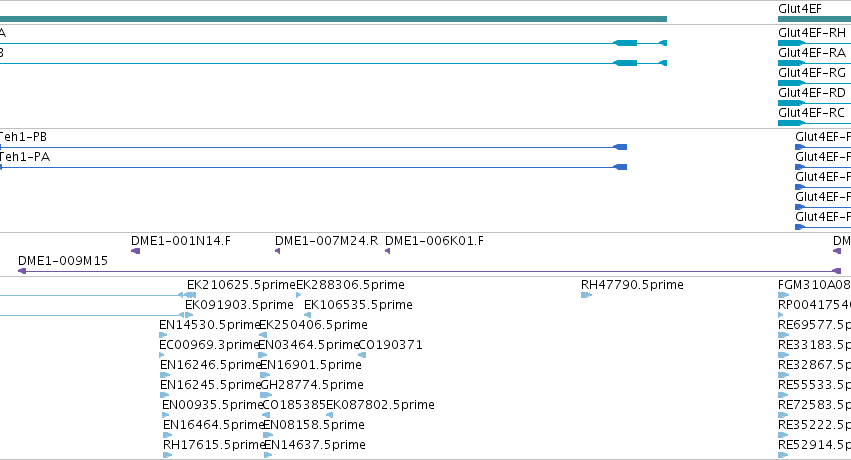851x460 pixels.
Task: Open the CO190371 EST feature
Action: pos(391,345)
